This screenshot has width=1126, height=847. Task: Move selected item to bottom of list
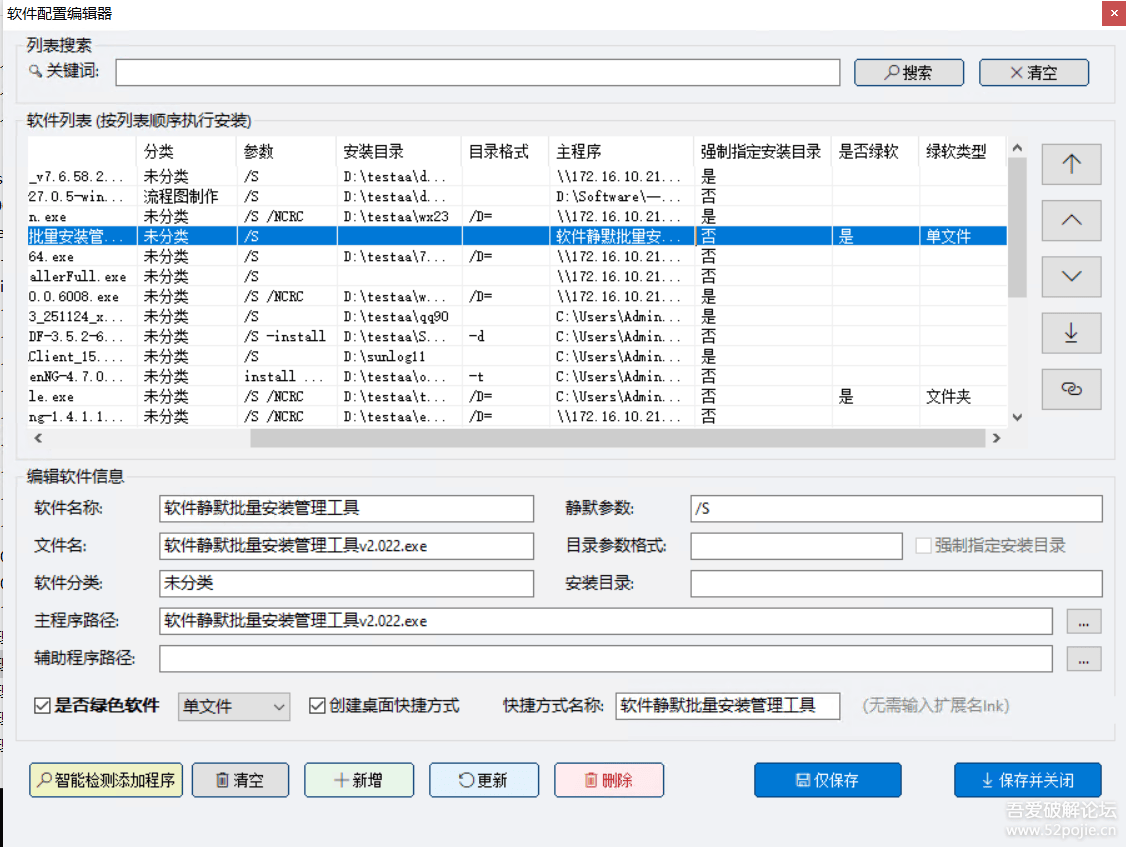click(1071, 333)
